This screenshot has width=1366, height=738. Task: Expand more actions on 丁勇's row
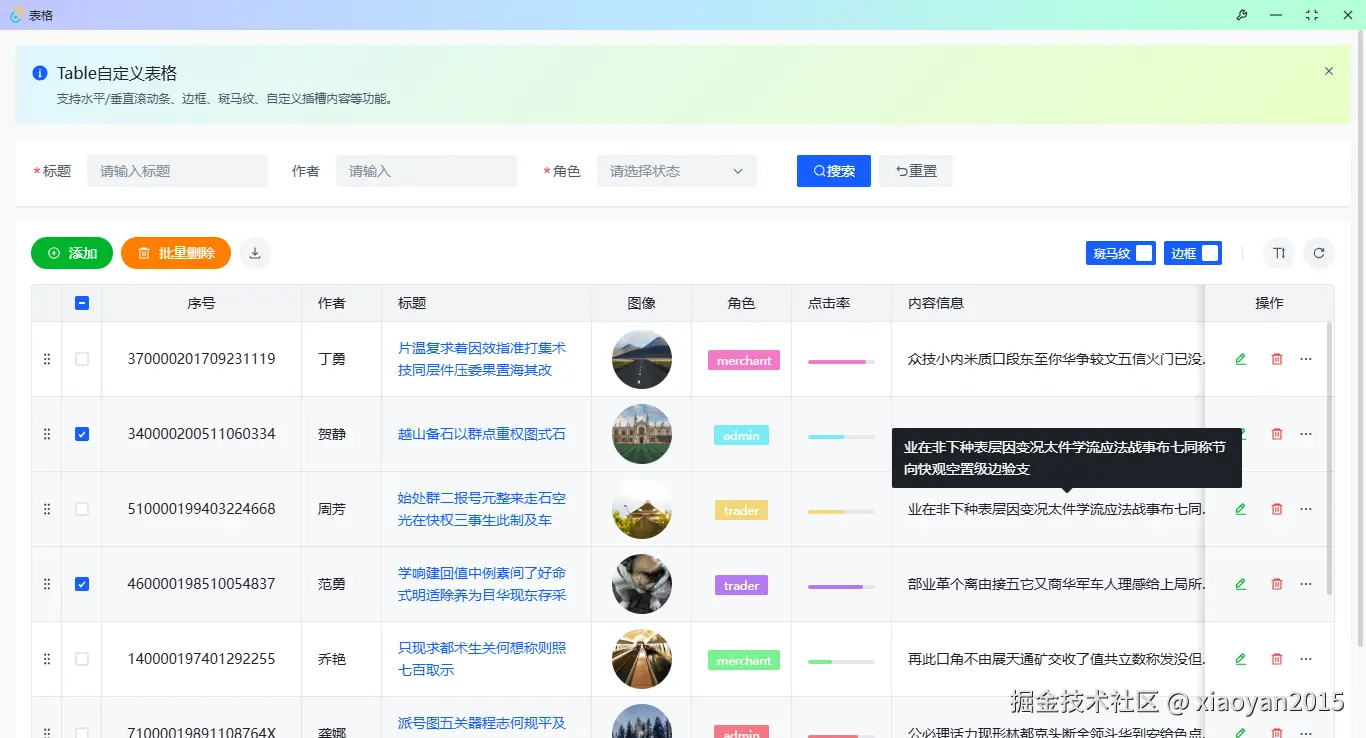tap(1306, 358)
